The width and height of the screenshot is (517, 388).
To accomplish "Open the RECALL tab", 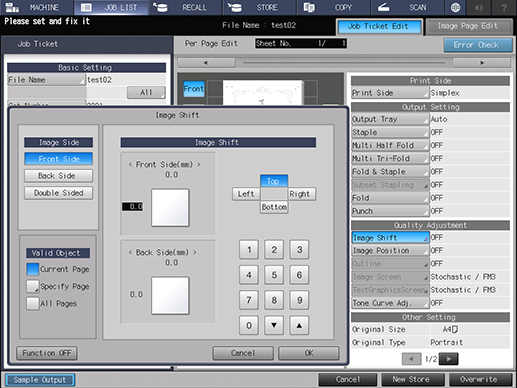I will 185,7.
